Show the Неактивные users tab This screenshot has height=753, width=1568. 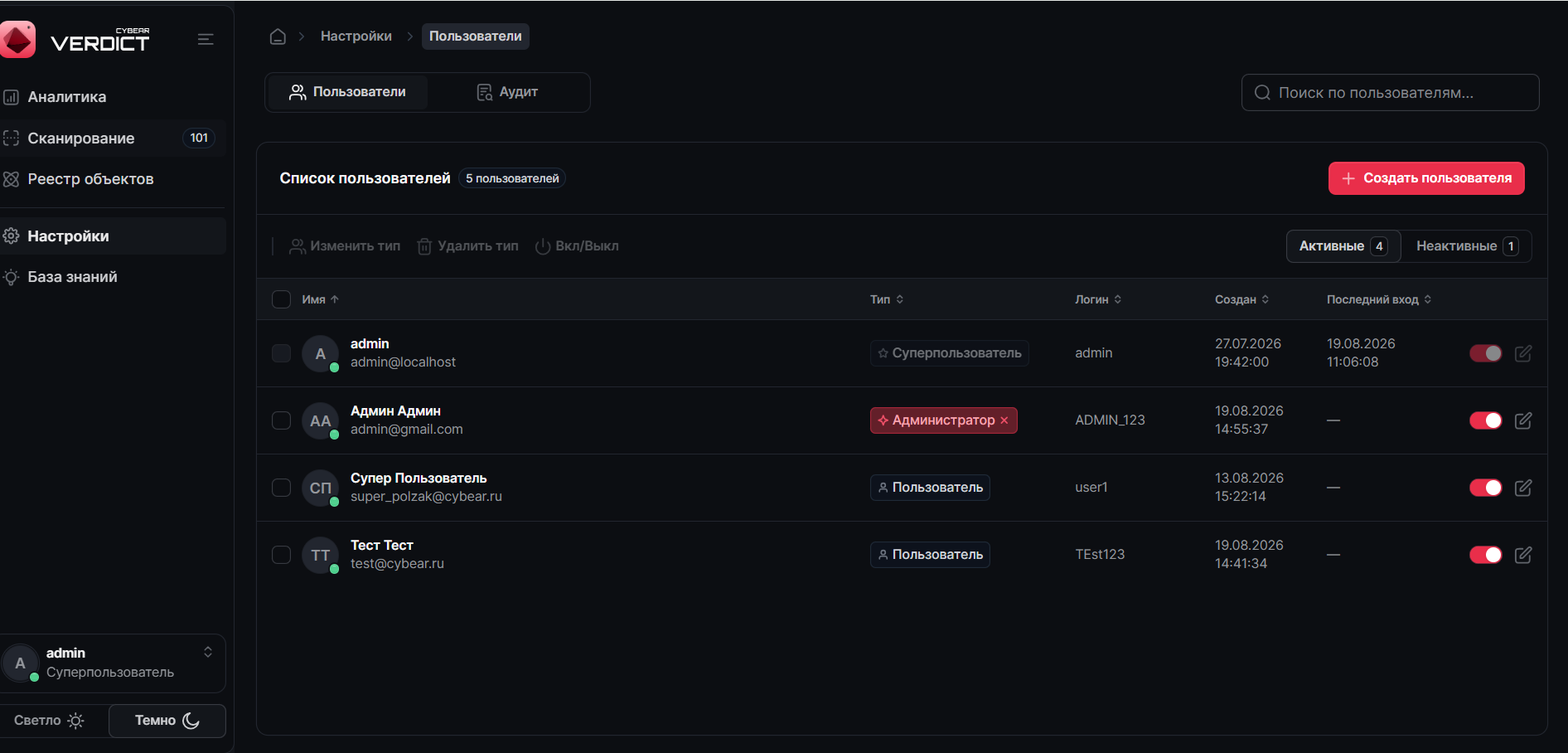(x=1467, y=246)
